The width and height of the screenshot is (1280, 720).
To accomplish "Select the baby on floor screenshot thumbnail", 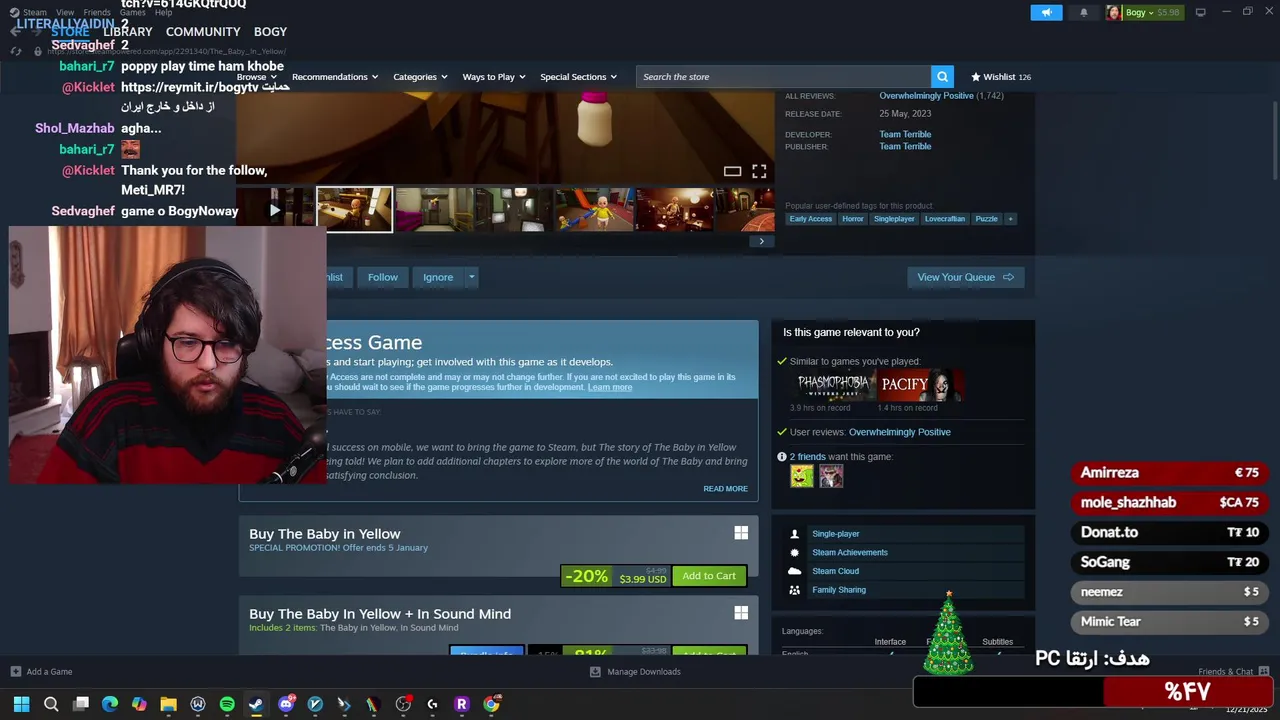I will click(355, 210).
